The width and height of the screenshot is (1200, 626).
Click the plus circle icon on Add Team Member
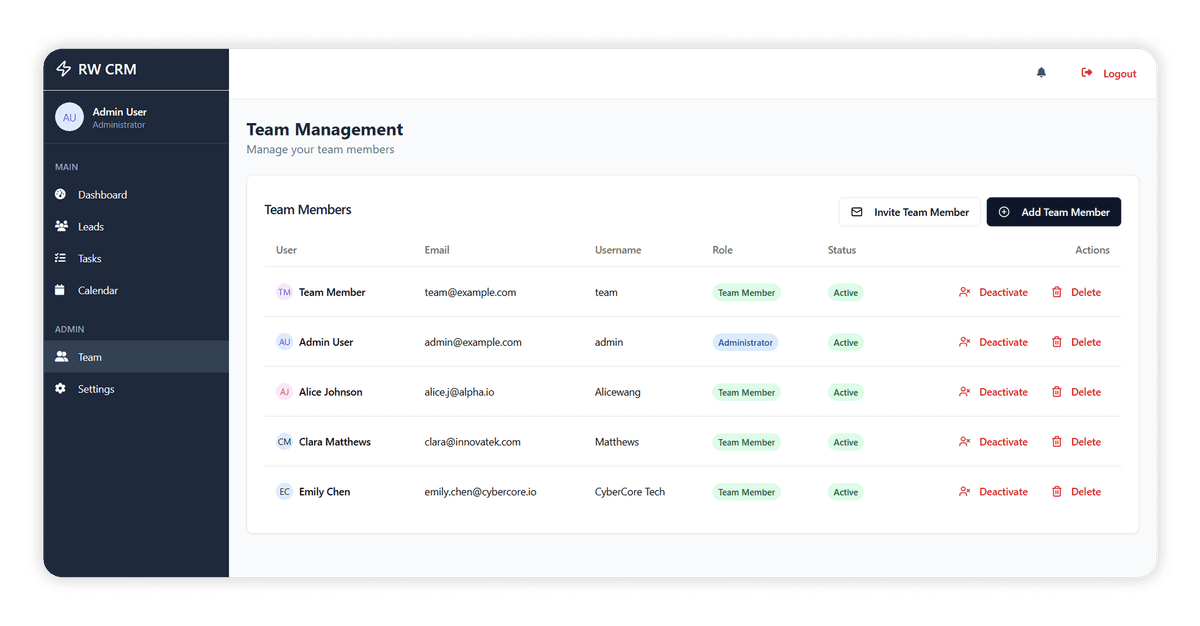pyautogui.click(x=1004, y=212)
